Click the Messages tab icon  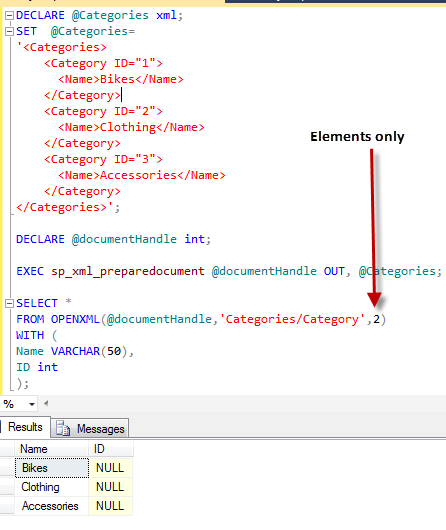coord(63,428)
